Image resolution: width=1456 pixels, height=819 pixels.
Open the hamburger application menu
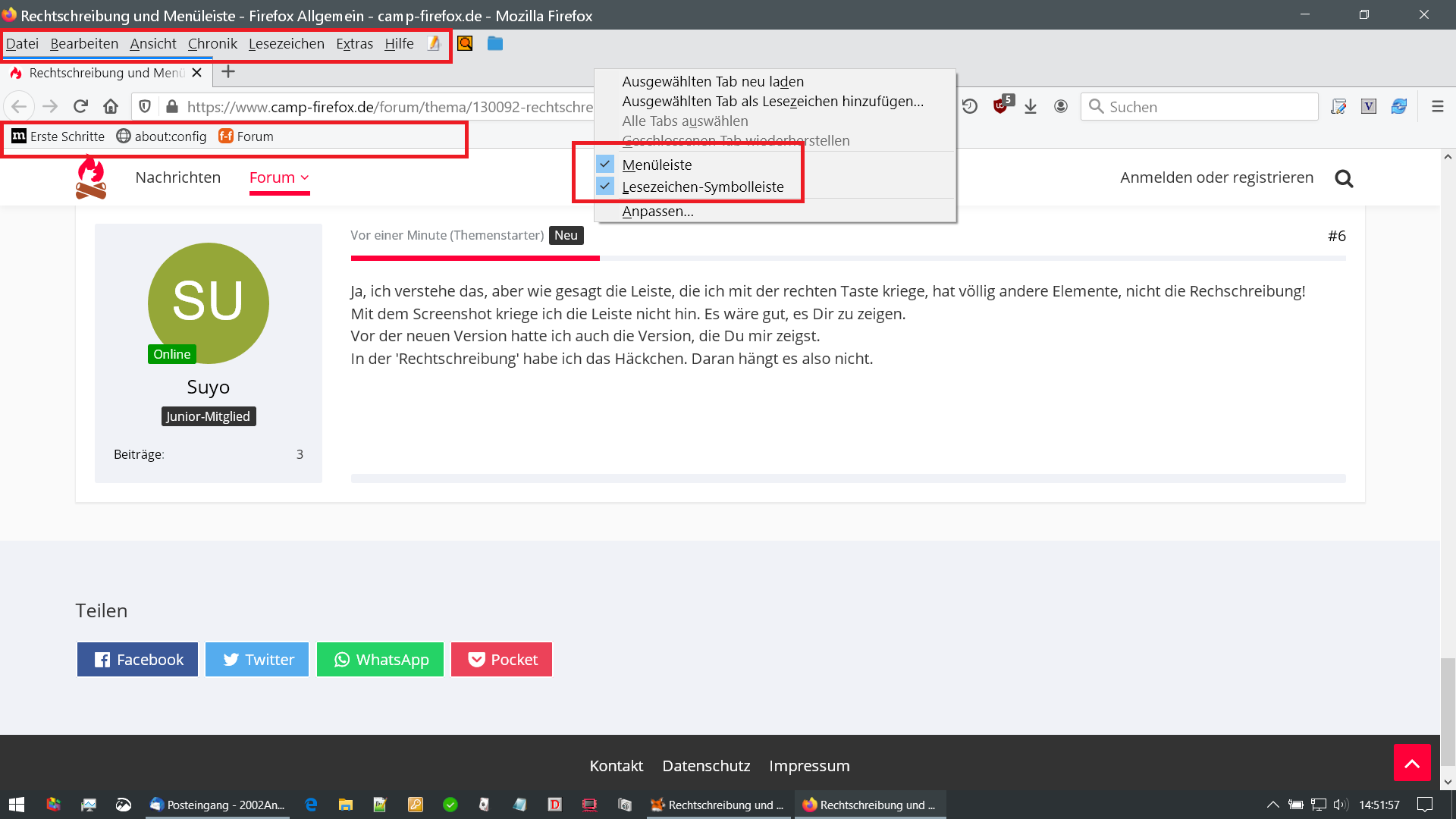(1437, 107)
